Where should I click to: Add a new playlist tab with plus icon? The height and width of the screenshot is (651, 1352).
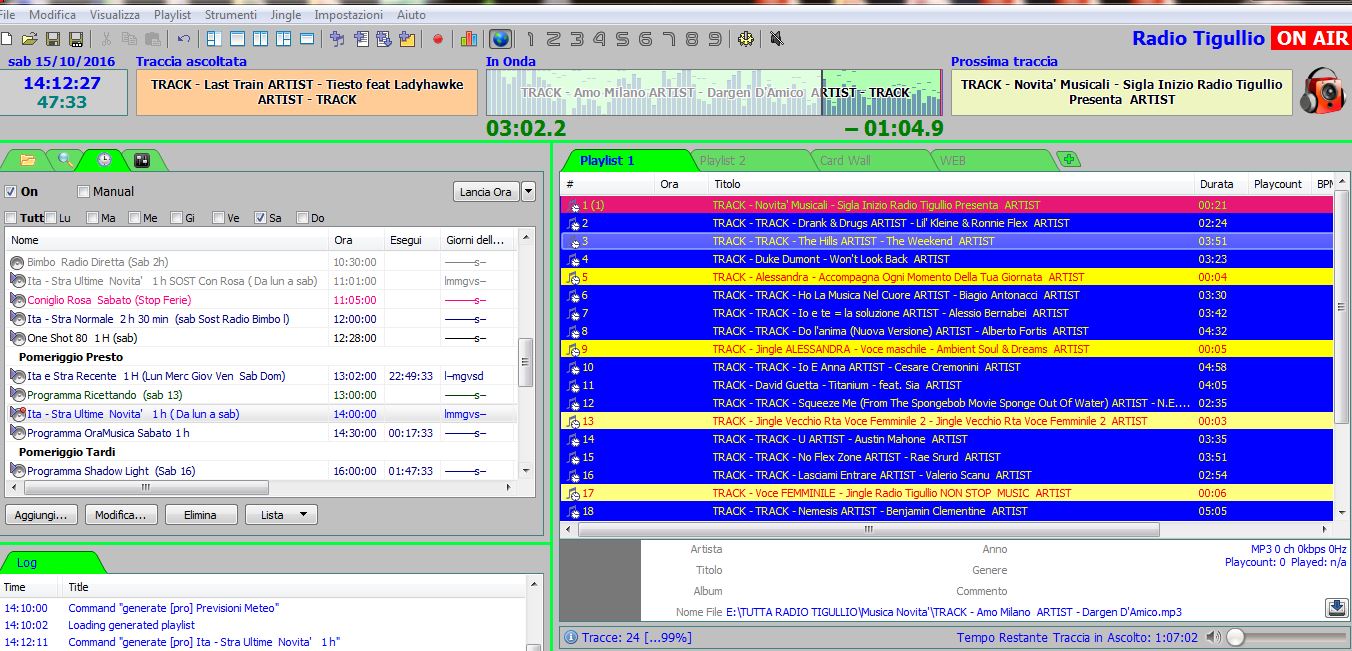[1068, 160]
